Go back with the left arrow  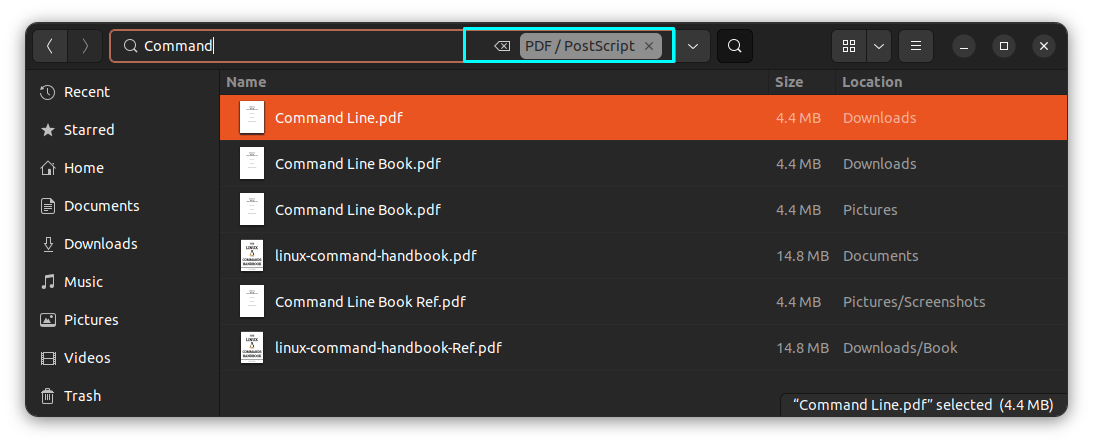point(49,46)
